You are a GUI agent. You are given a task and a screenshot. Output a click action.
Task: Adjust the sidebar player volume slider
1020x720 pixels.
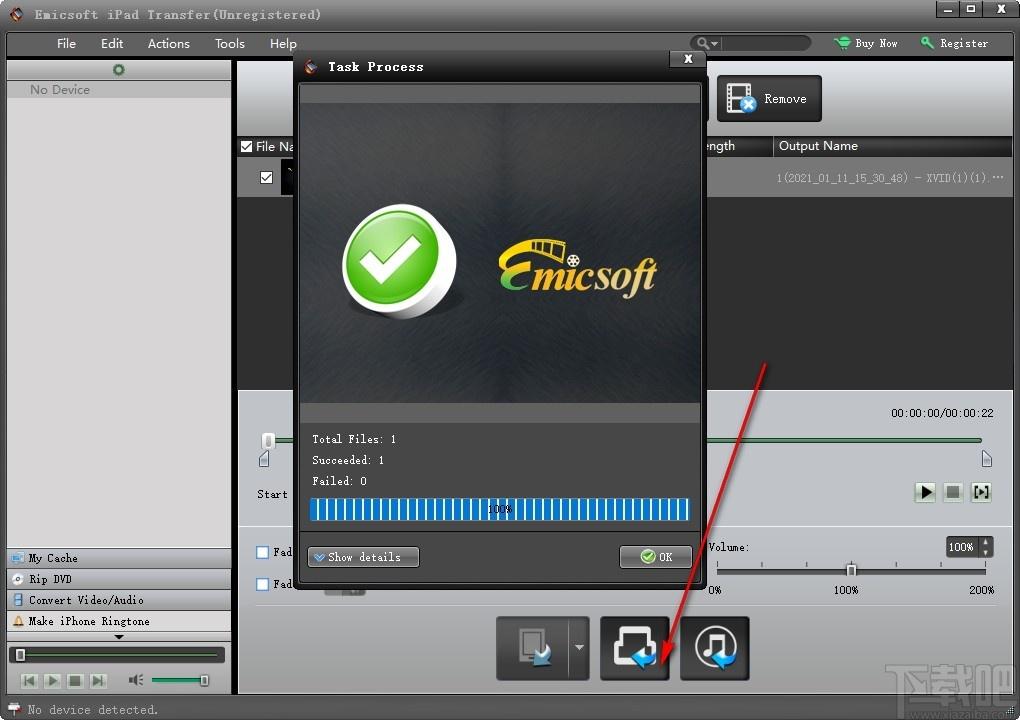coord(180,680)
